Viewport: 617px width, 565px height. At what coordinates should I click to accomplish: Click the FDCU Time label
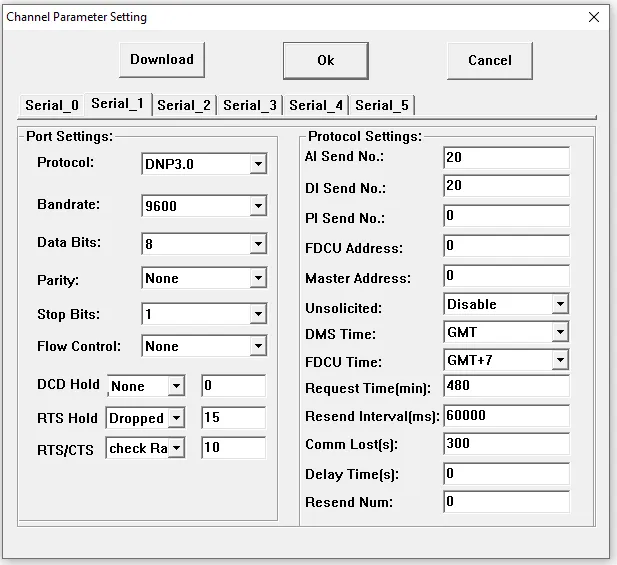(344, 362)
